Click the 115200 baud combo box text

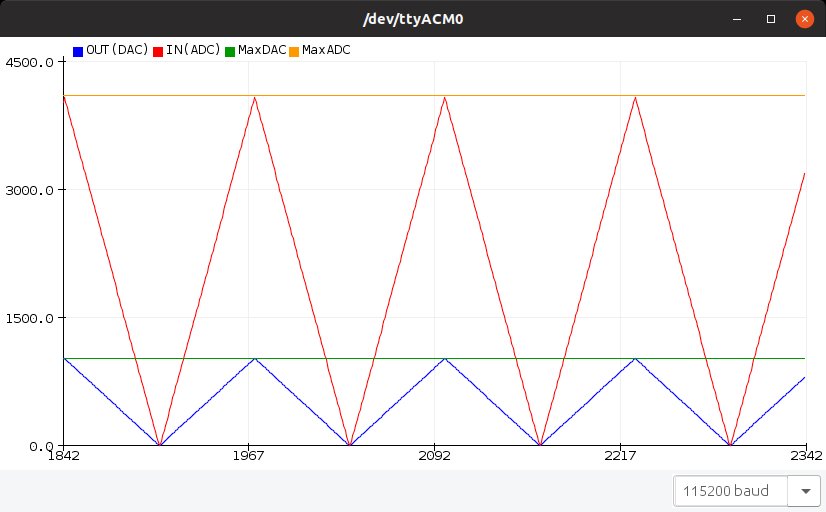pos(731,491)
